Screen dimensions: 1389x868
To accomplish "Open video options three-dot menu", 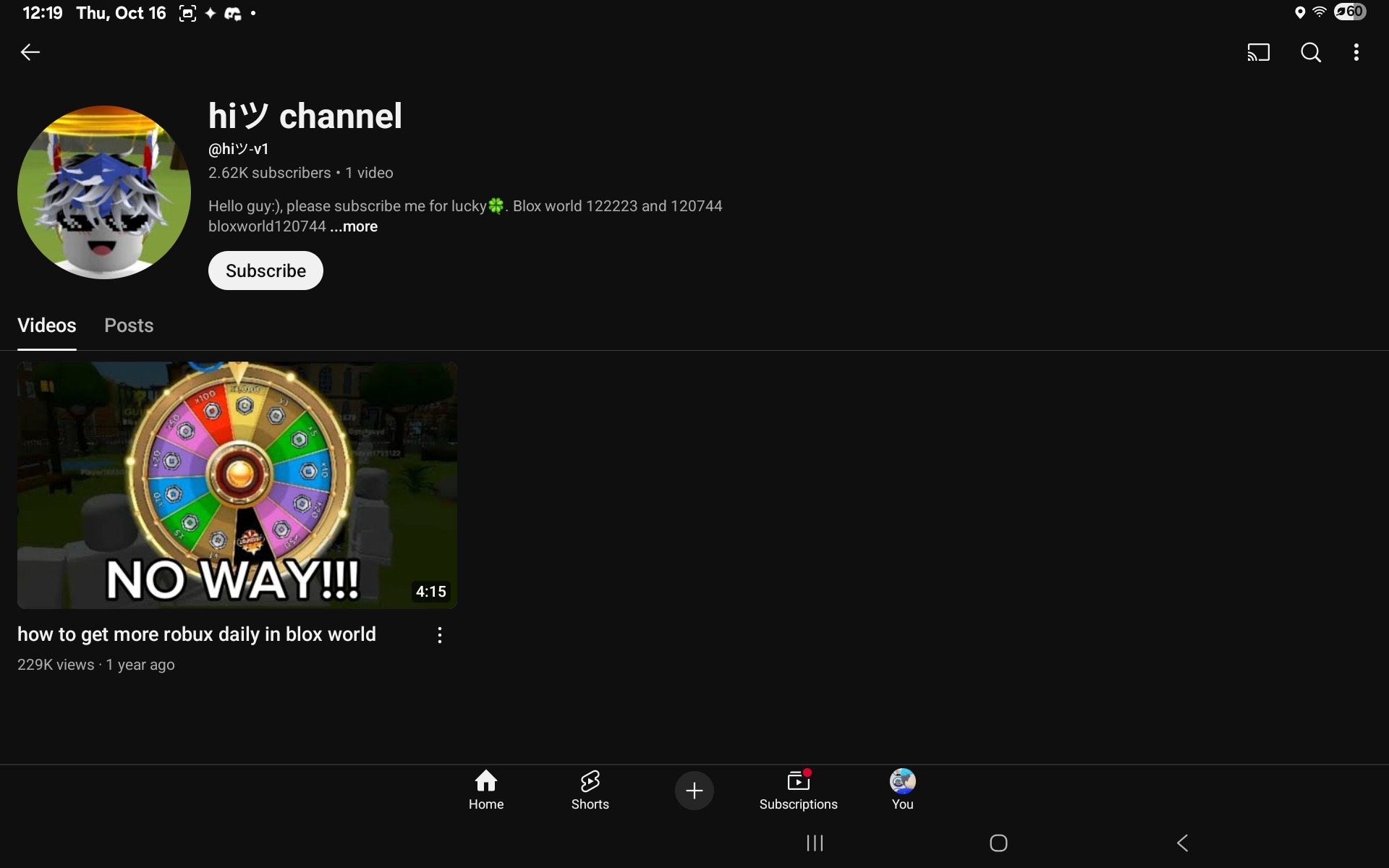I will click(439, 635).
